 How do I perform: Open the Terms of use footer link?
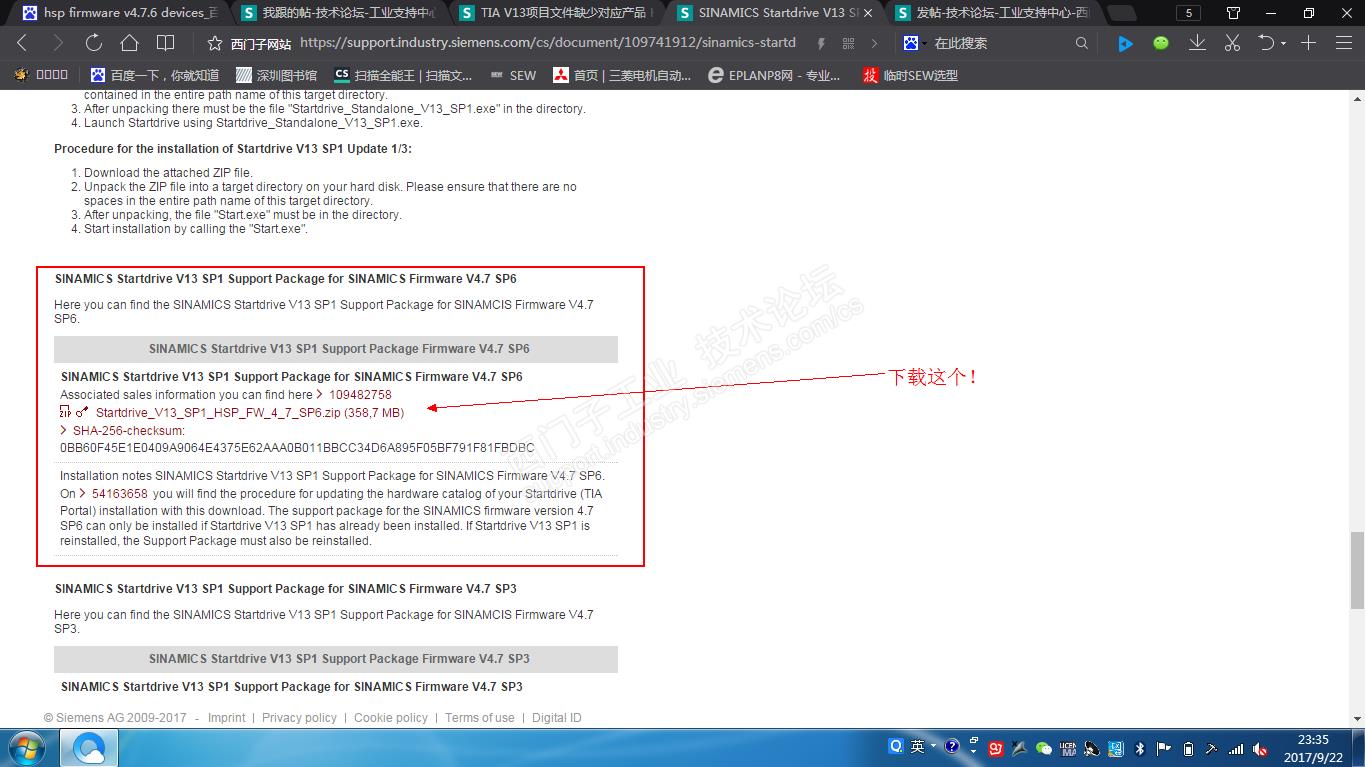coord(480,718)
